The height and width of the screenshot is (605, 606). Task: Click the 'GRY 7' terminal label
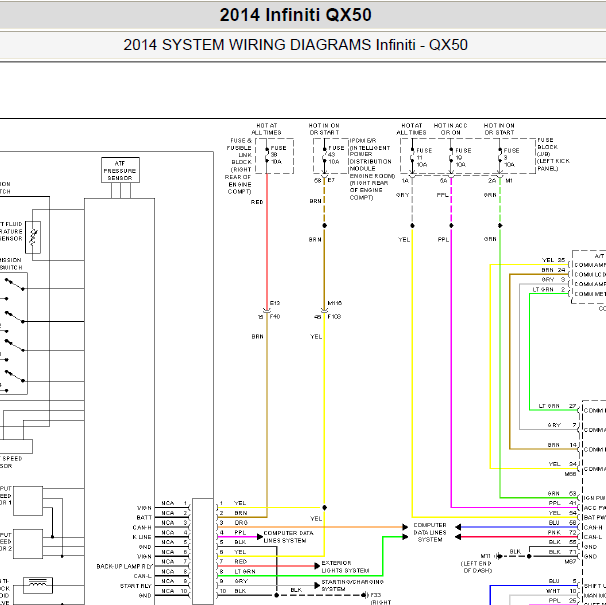coord(562,425)
